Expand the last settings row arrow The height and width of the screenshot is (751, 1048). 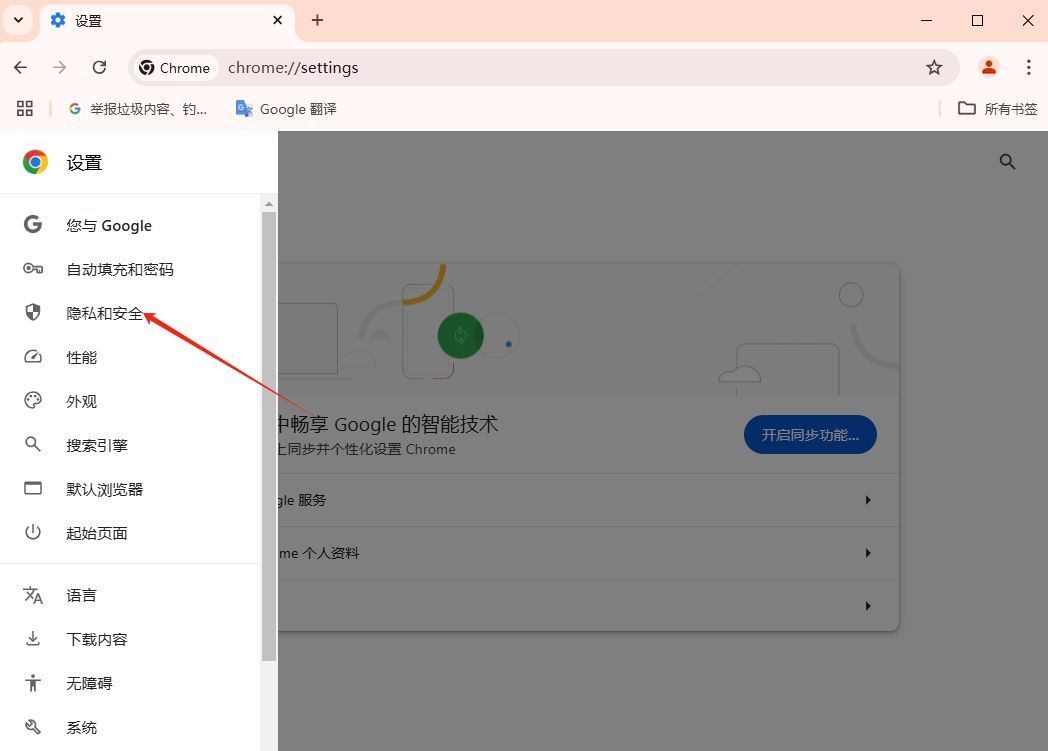point(868,606)
